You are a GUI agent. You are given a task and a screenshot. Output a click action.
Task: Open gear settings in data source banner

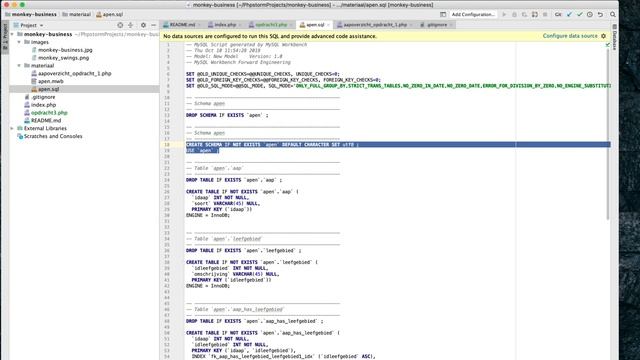point(604,36)
